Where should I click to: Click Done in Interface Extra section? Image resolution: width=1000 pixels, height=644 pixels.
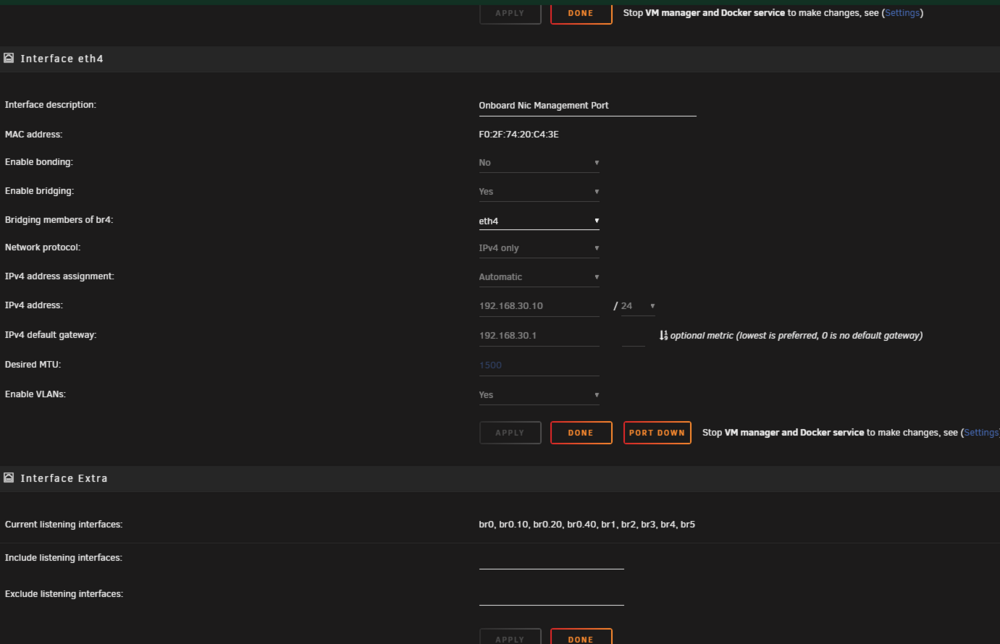coord(581,637)
